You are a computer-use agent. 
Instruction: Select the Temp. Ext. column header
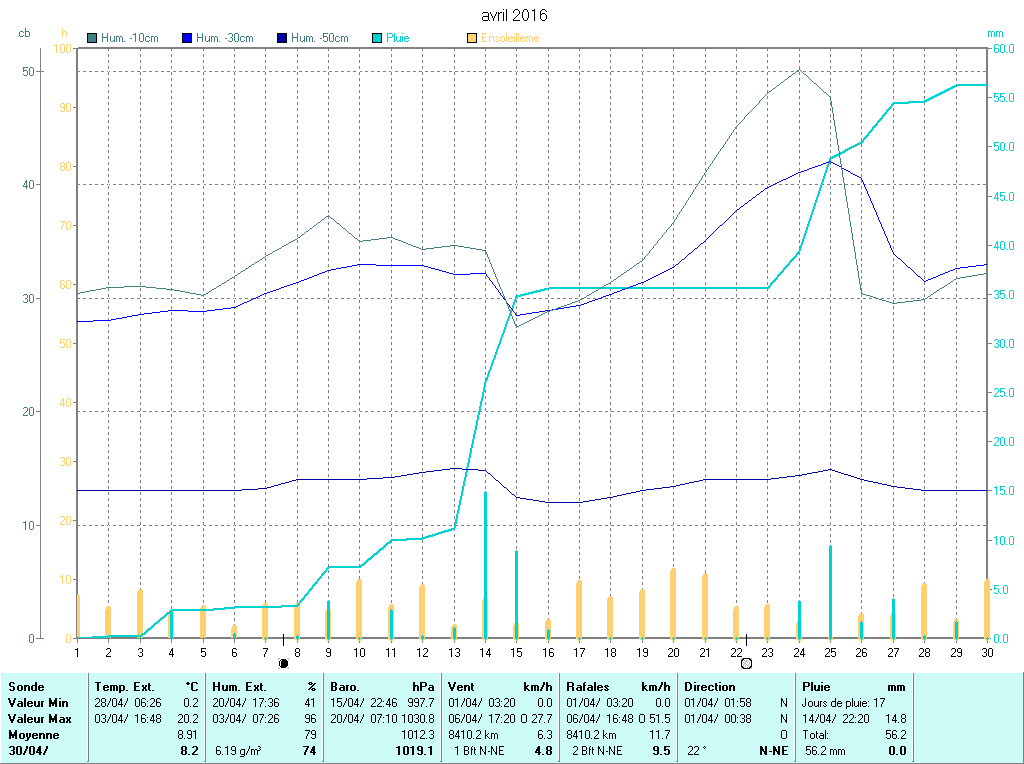coord(125,687)
